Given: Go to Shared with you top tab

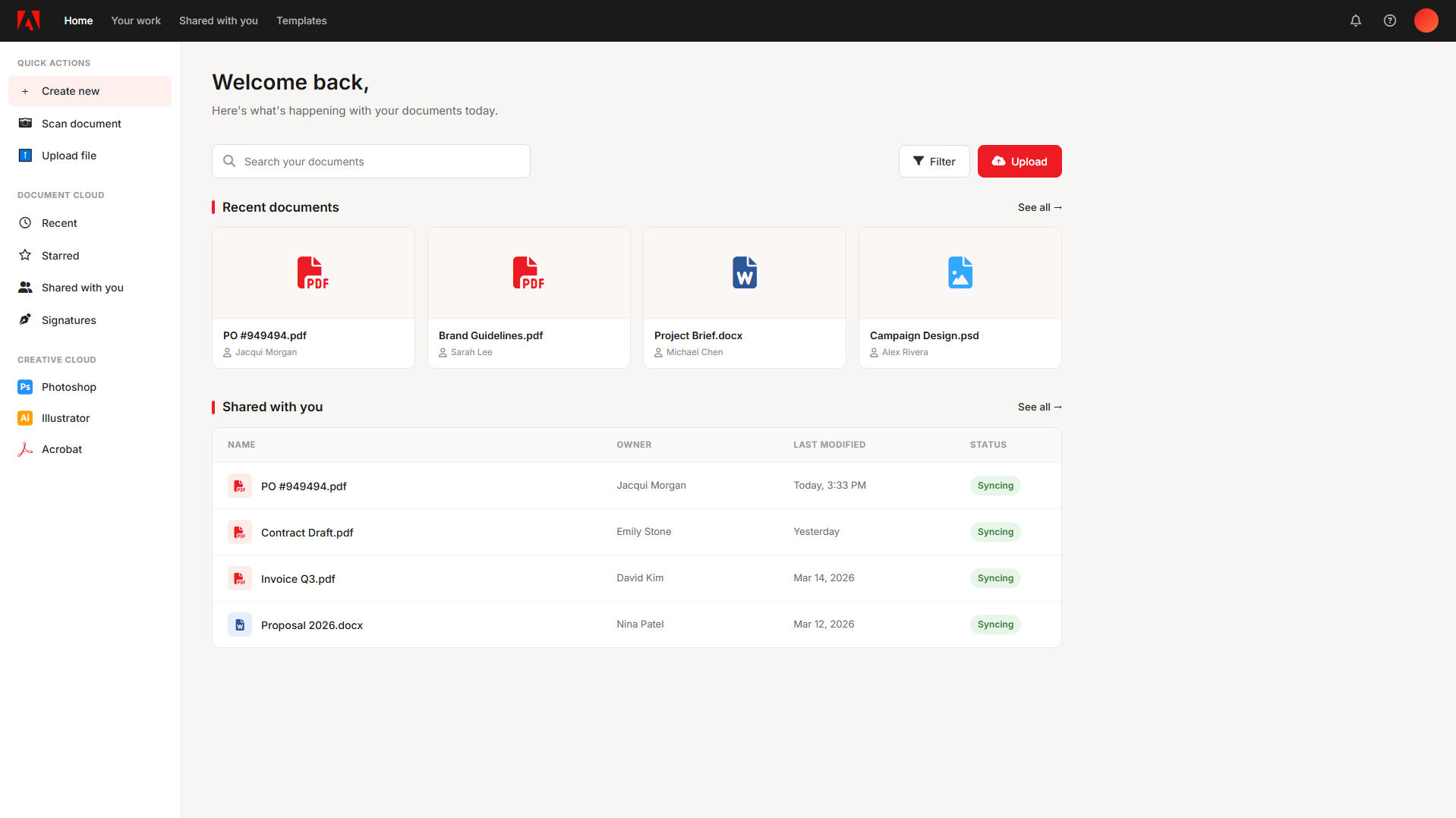Looking at the screenshot, I should tap(219, 20).
